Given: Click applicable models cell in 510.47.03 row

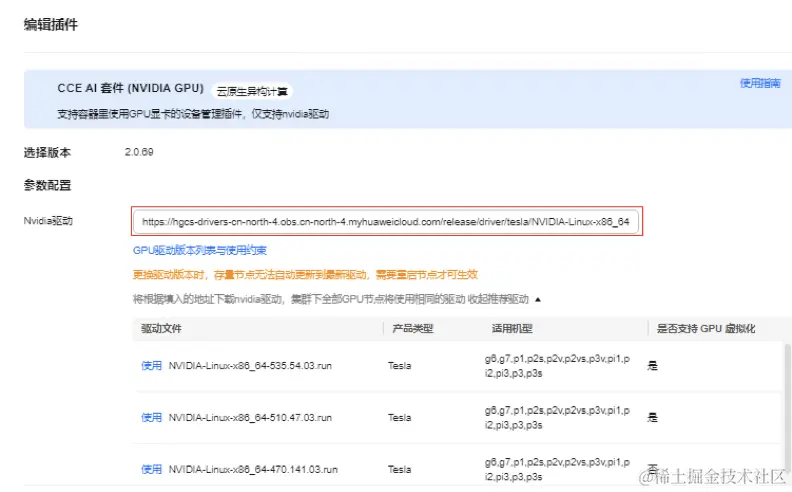Looking at the screenshot, I should point(557,418).
